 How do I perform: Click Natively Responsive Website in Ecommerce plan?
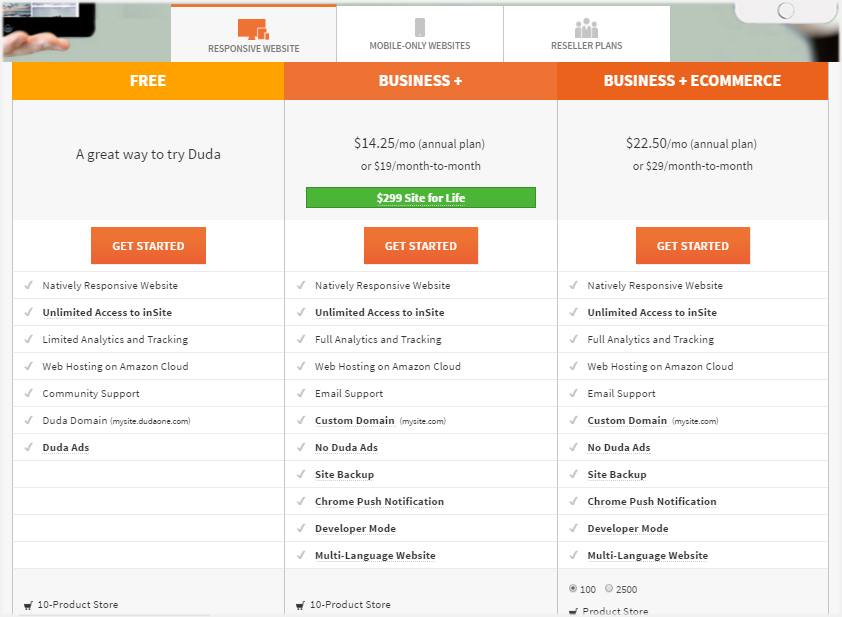655,286
